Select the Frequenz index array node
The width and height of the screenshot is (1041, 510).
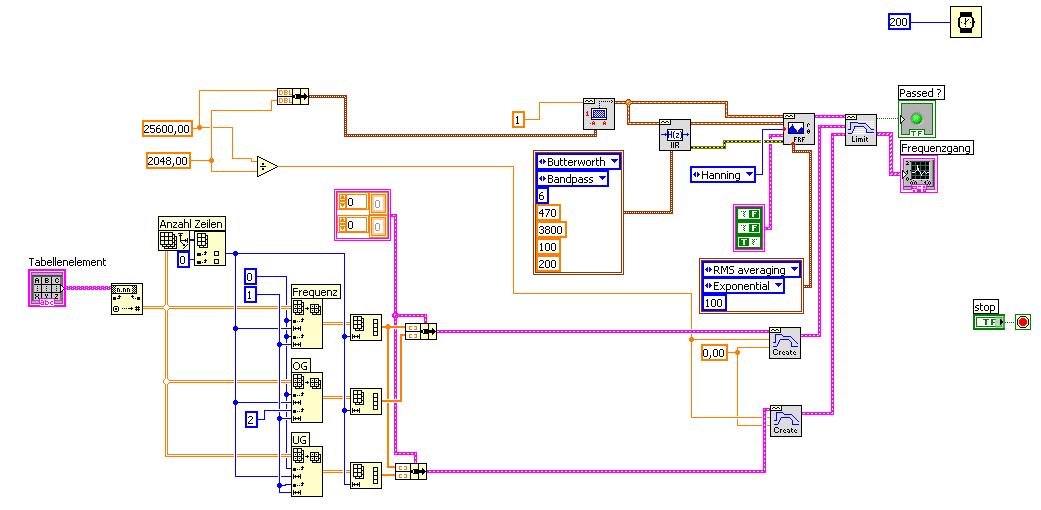pos(307,323)
